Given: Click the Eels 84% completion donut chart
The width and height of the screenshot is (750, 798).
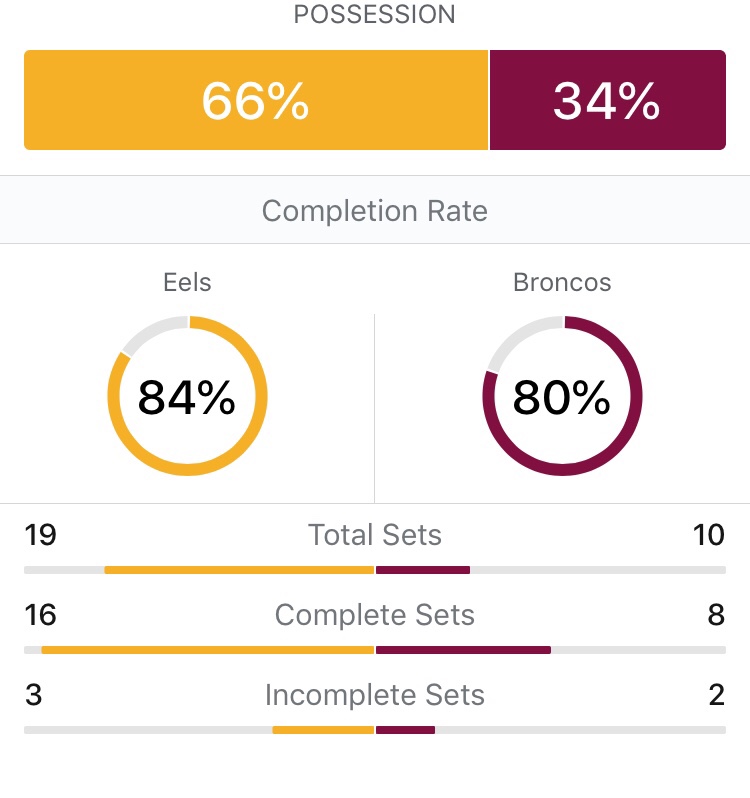Looking at the screenshot, I should point(187,396).
